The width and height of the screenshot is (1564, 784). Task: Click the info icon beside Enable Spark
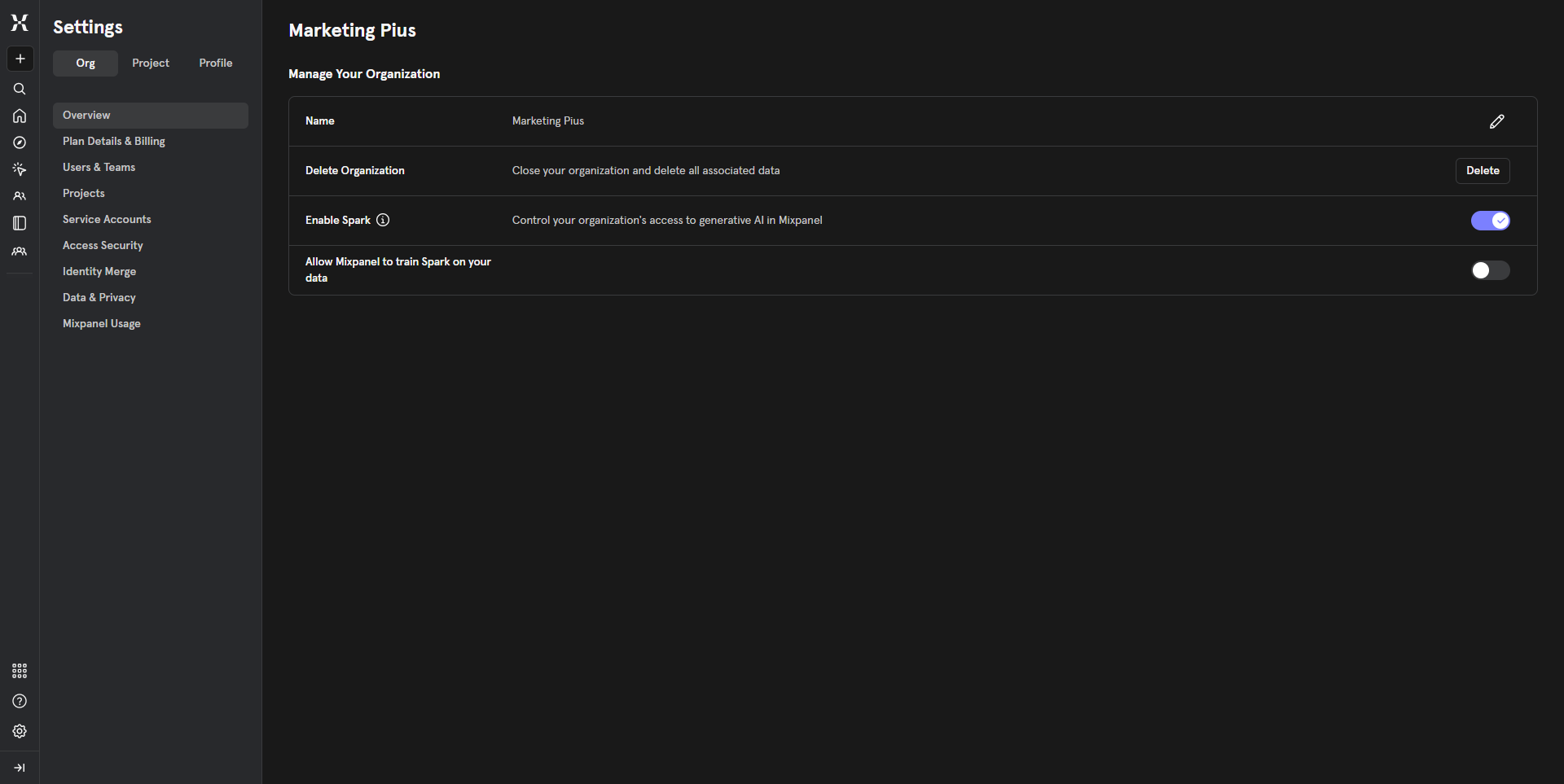(383, 220)
